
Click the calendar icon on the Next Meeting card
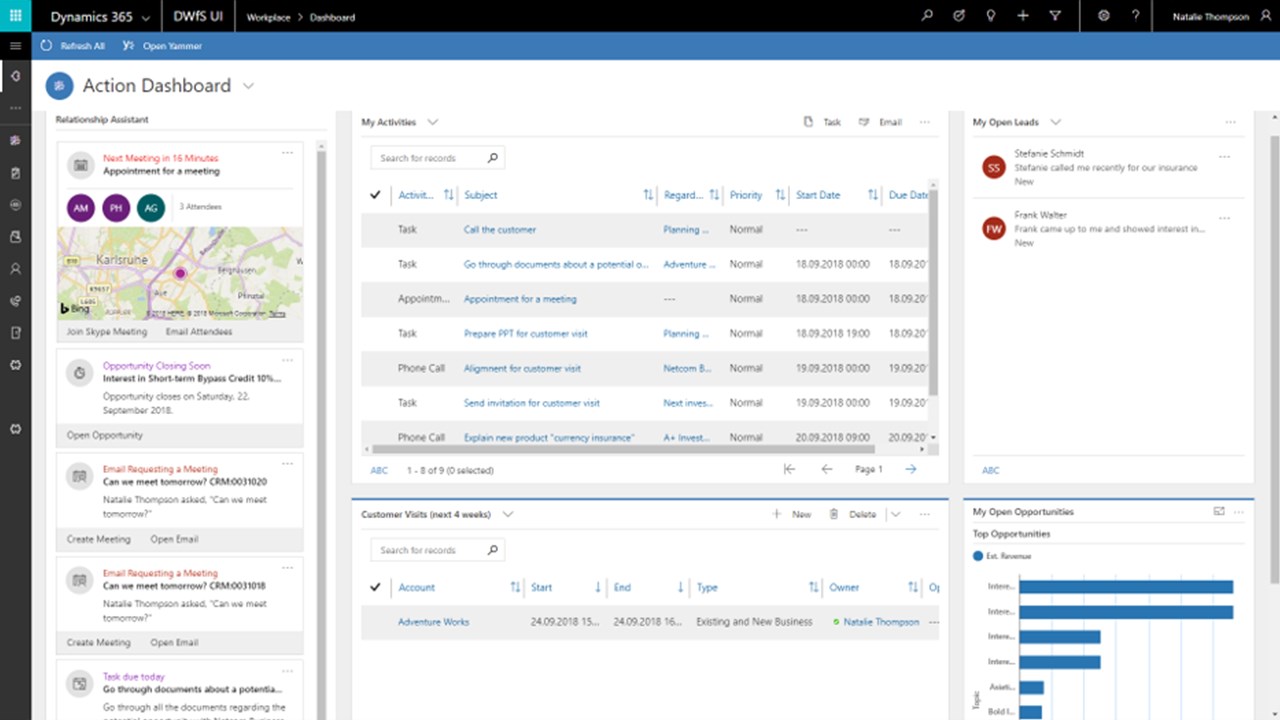click(x=81, y=165)
